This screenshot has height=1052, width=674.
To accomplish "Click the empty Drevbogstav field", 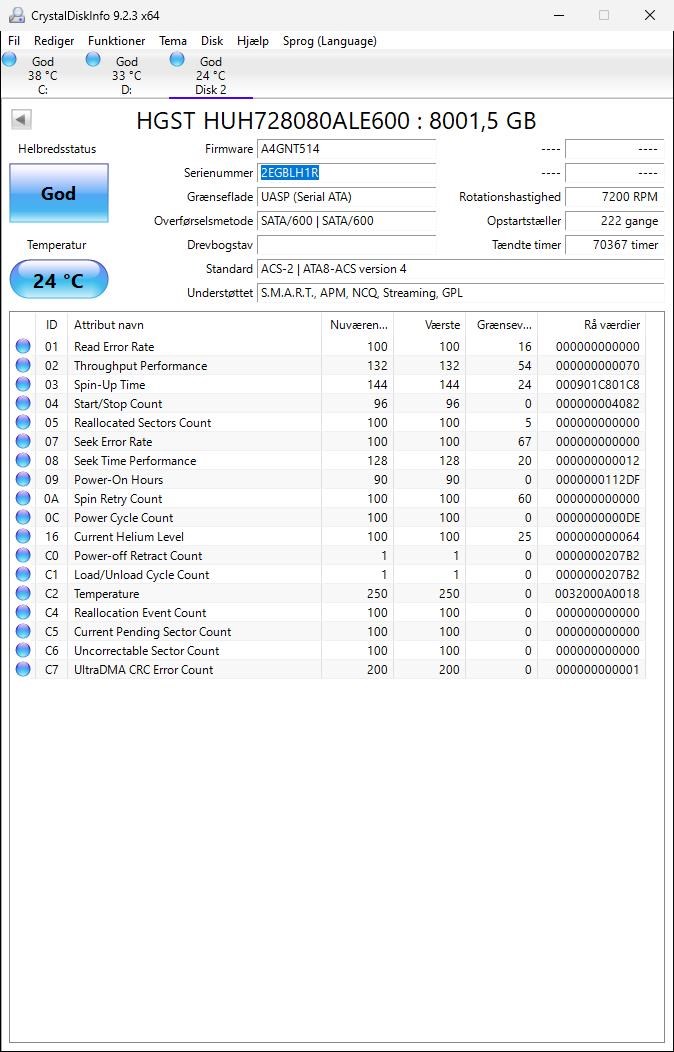I will tap(346, 245).
